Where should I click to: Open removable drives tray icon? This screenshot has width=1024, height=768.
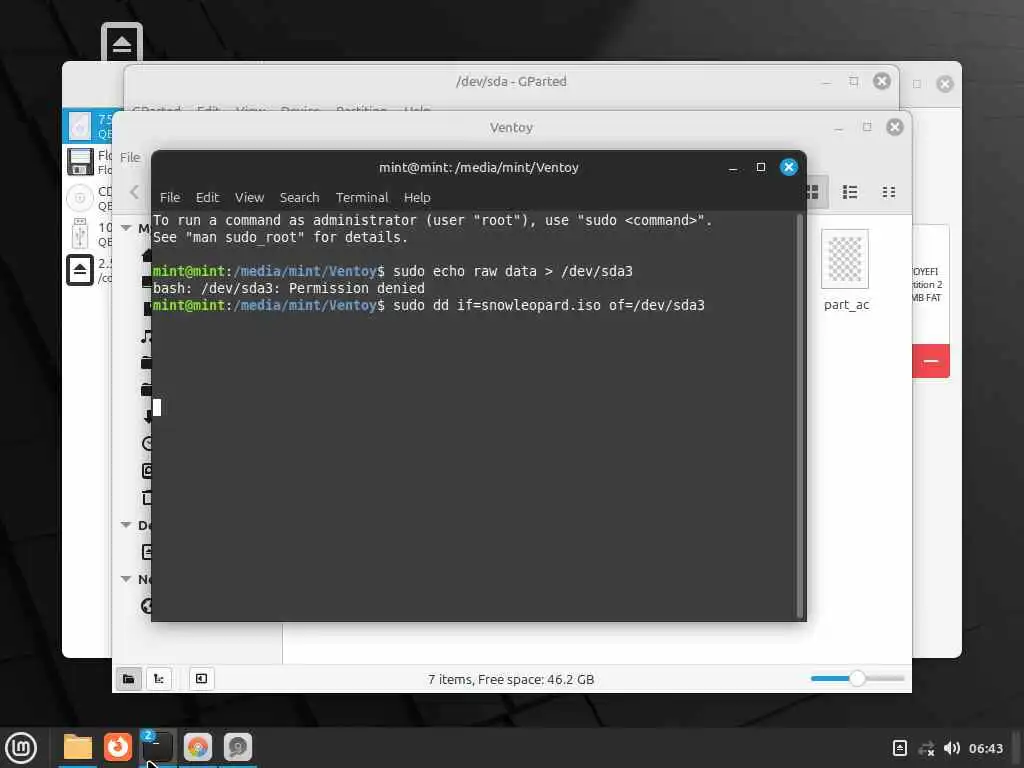click(899, 748)
